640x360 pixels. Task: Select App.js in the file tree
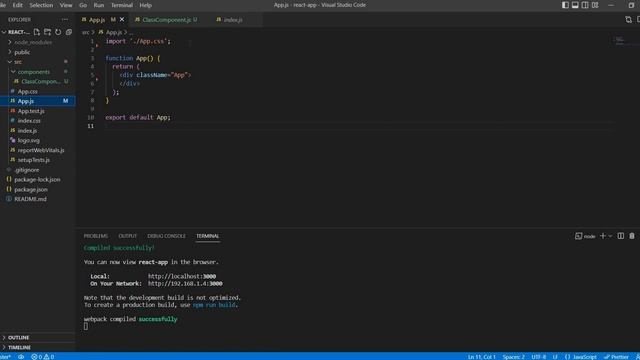[x=38, y=101]
